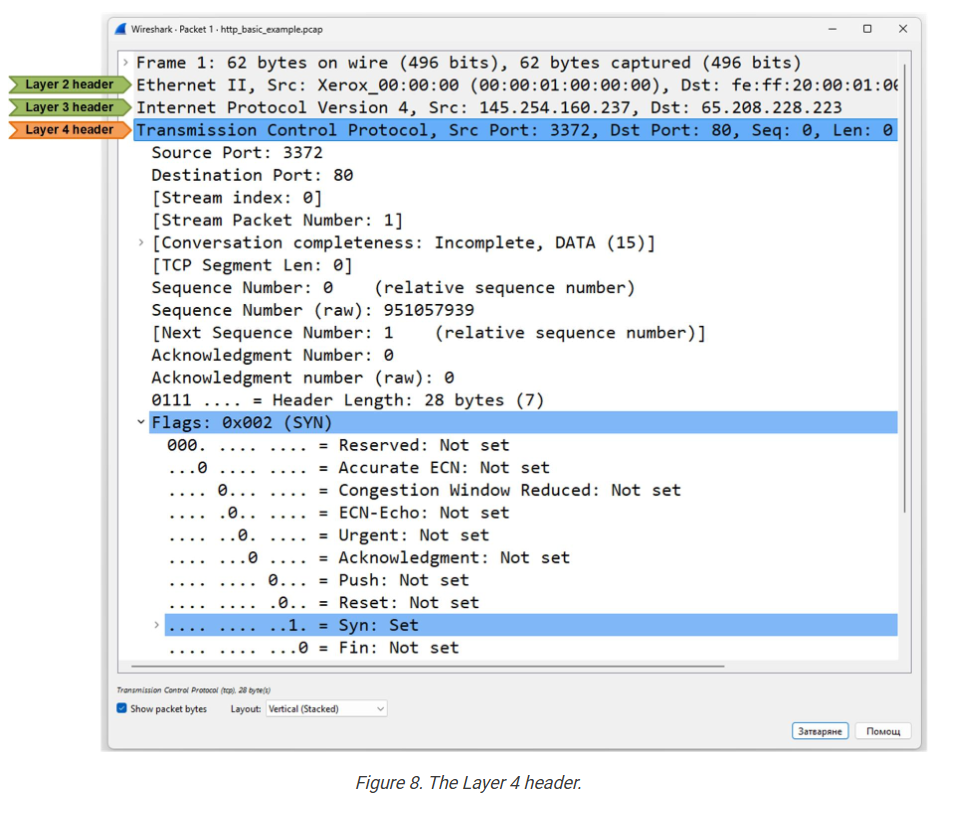Click the green Layer 3 header arrow label

pos(69,107)
